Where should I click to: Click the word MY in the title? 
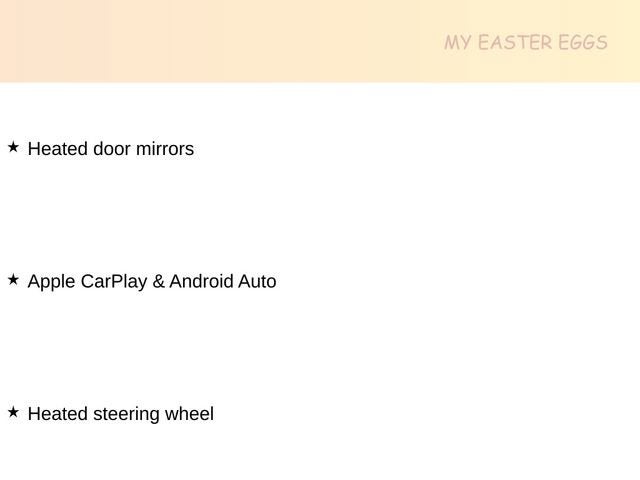point(457,43)
